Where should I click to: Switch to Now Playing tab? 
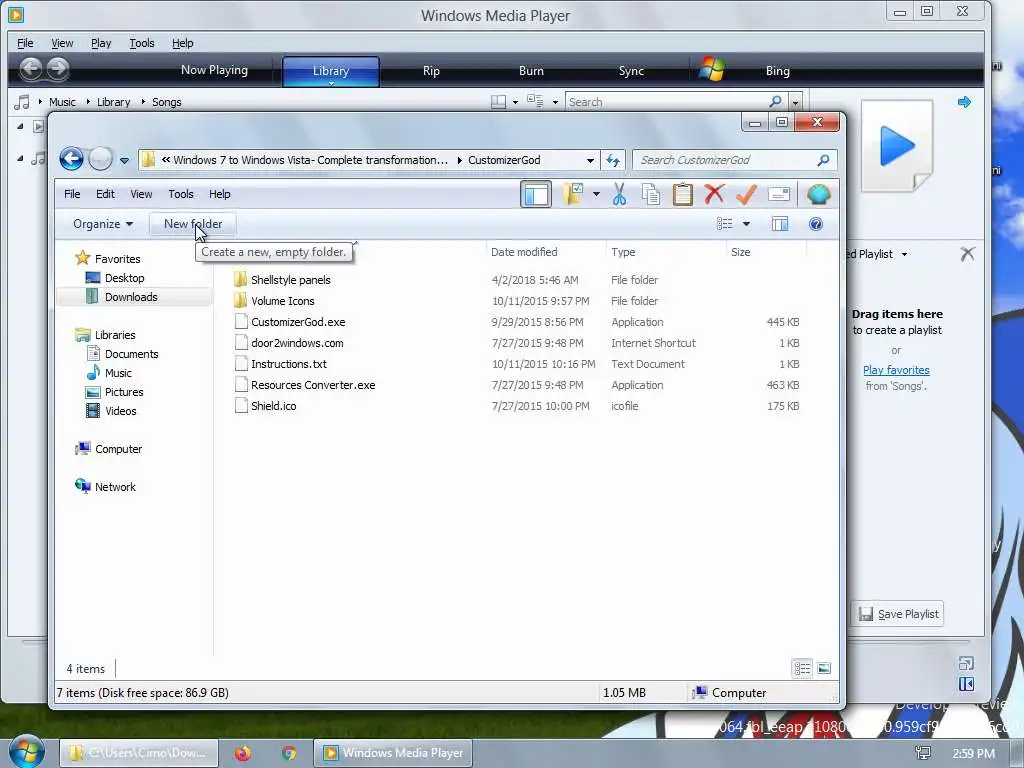[214, 71]
